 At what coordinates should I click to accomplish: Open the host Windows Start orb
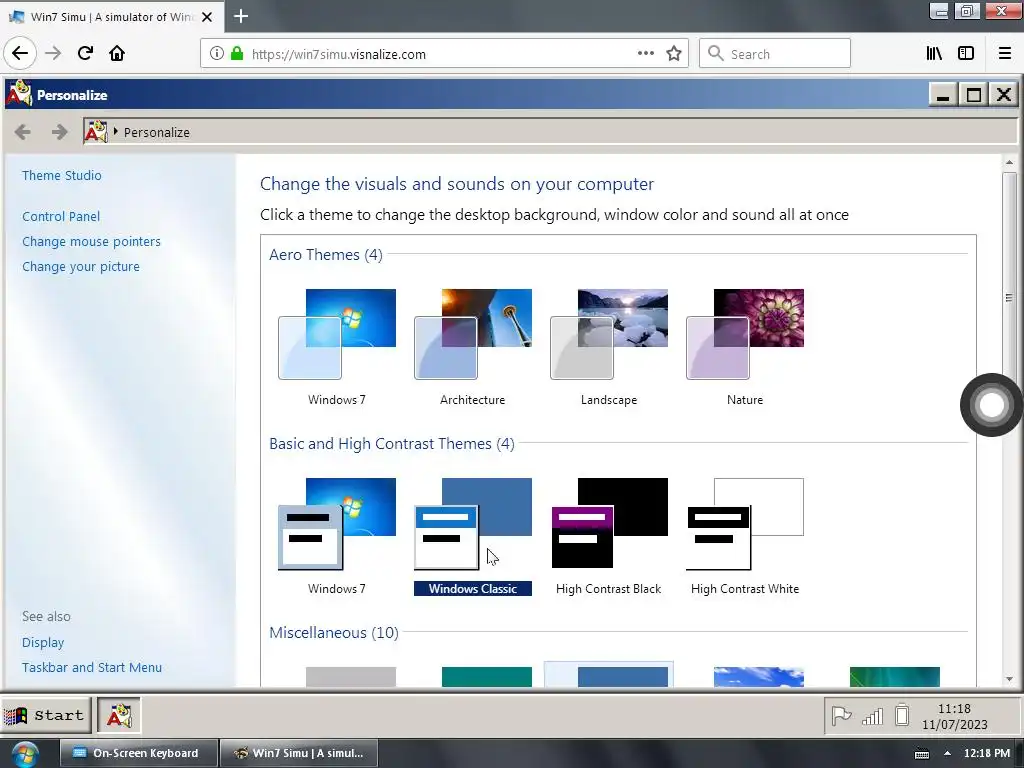click(x=25, y=755)
